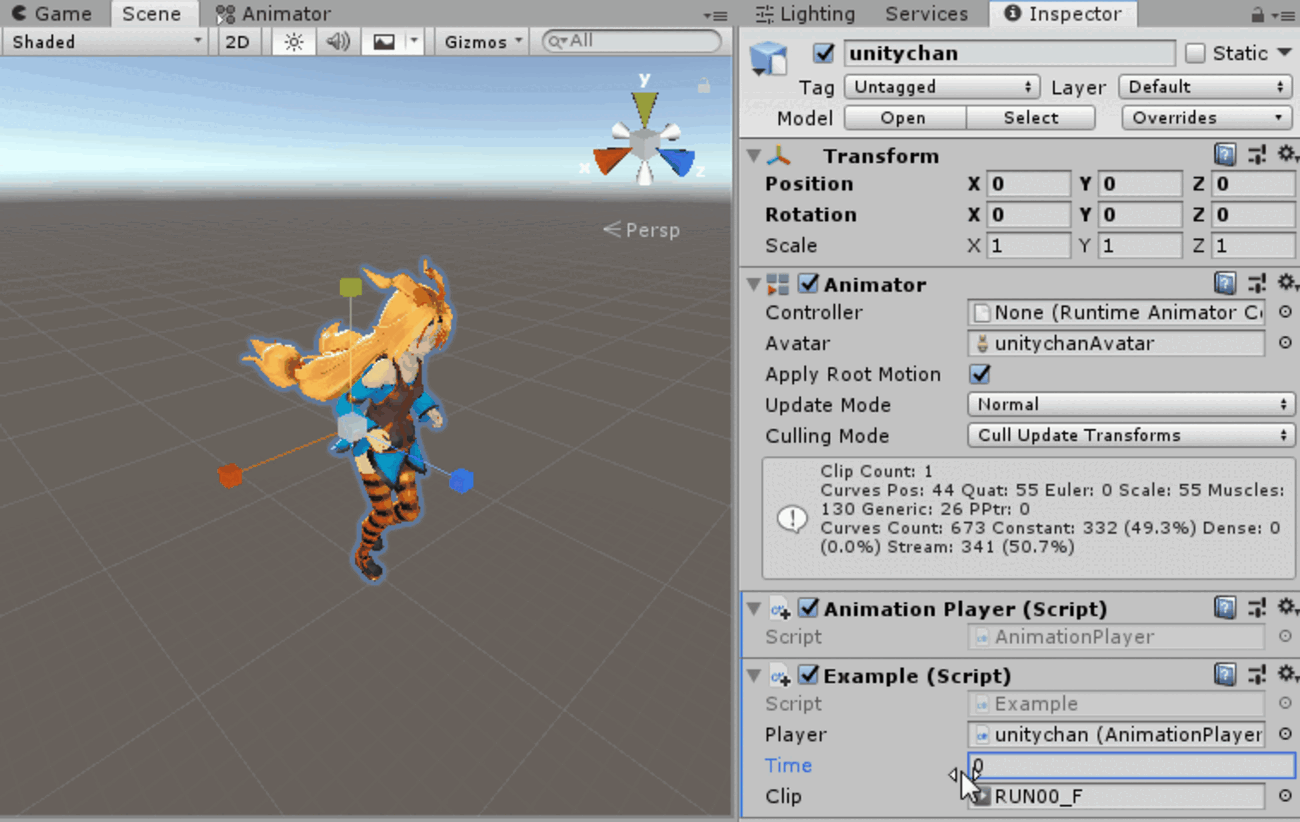Open Transform preset icon
Viewport: 1300px width, 822px height.
pyautogui.click(x=1257, y=155)
